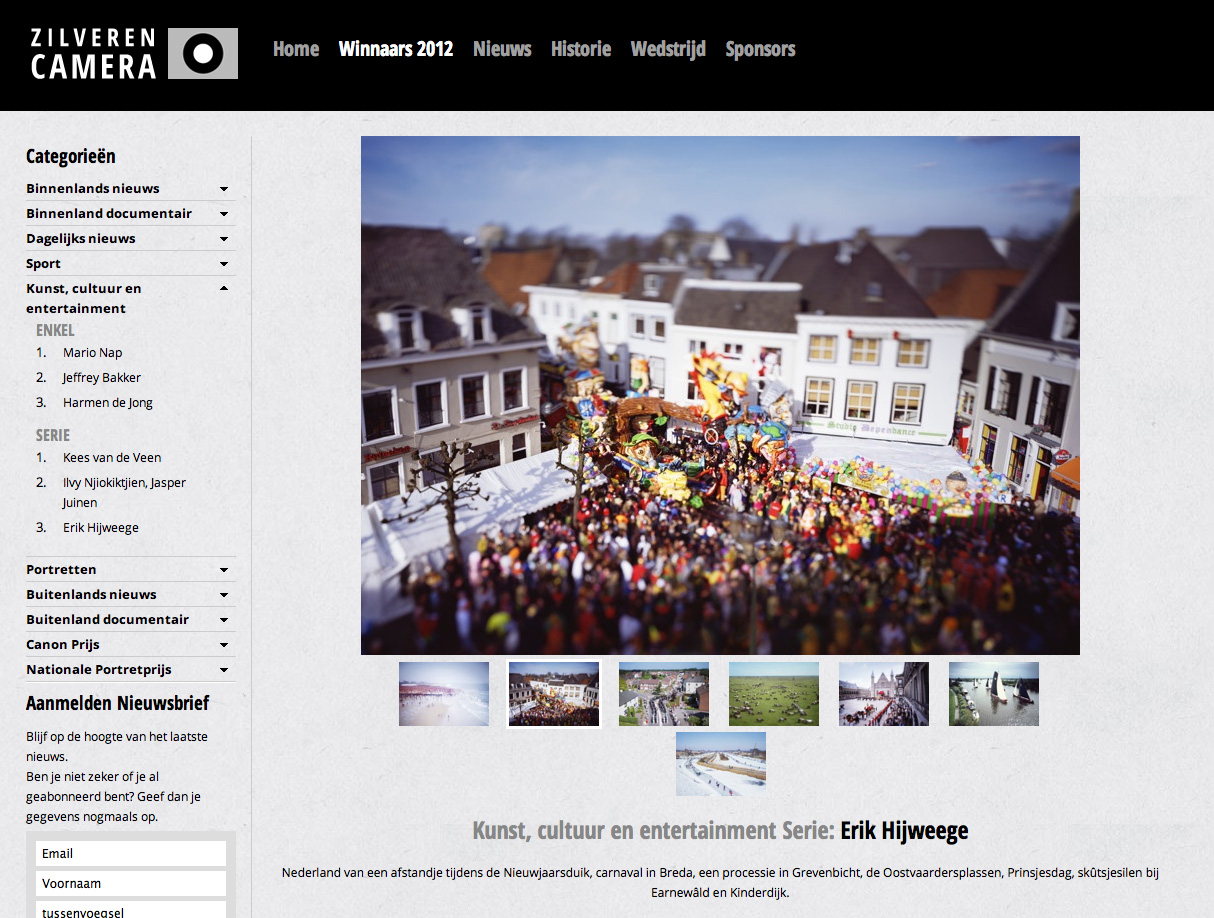Screen dimensions: 1214x918
Task: Expand the Binnenlands nieuws category arrow
Action: pos(224,189)
